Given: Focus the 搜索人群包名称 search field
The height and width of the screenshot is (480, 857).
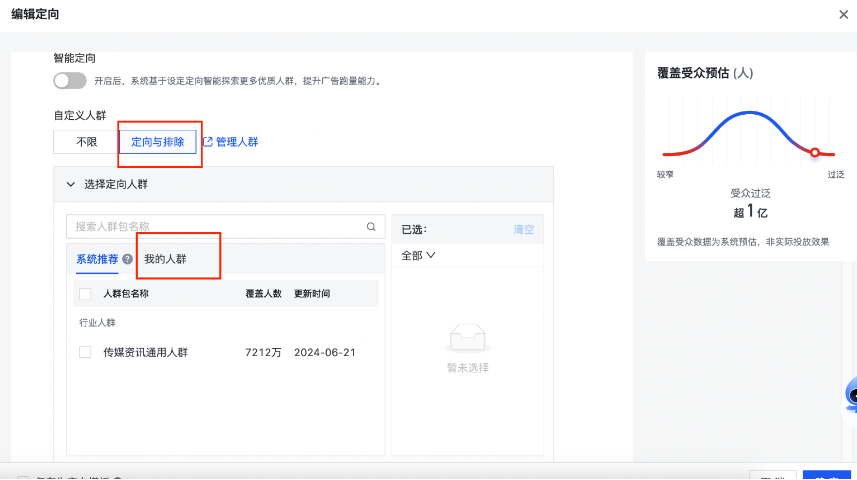Looking at the screenshot, I should pyautogui.click(x=225, y=226).
